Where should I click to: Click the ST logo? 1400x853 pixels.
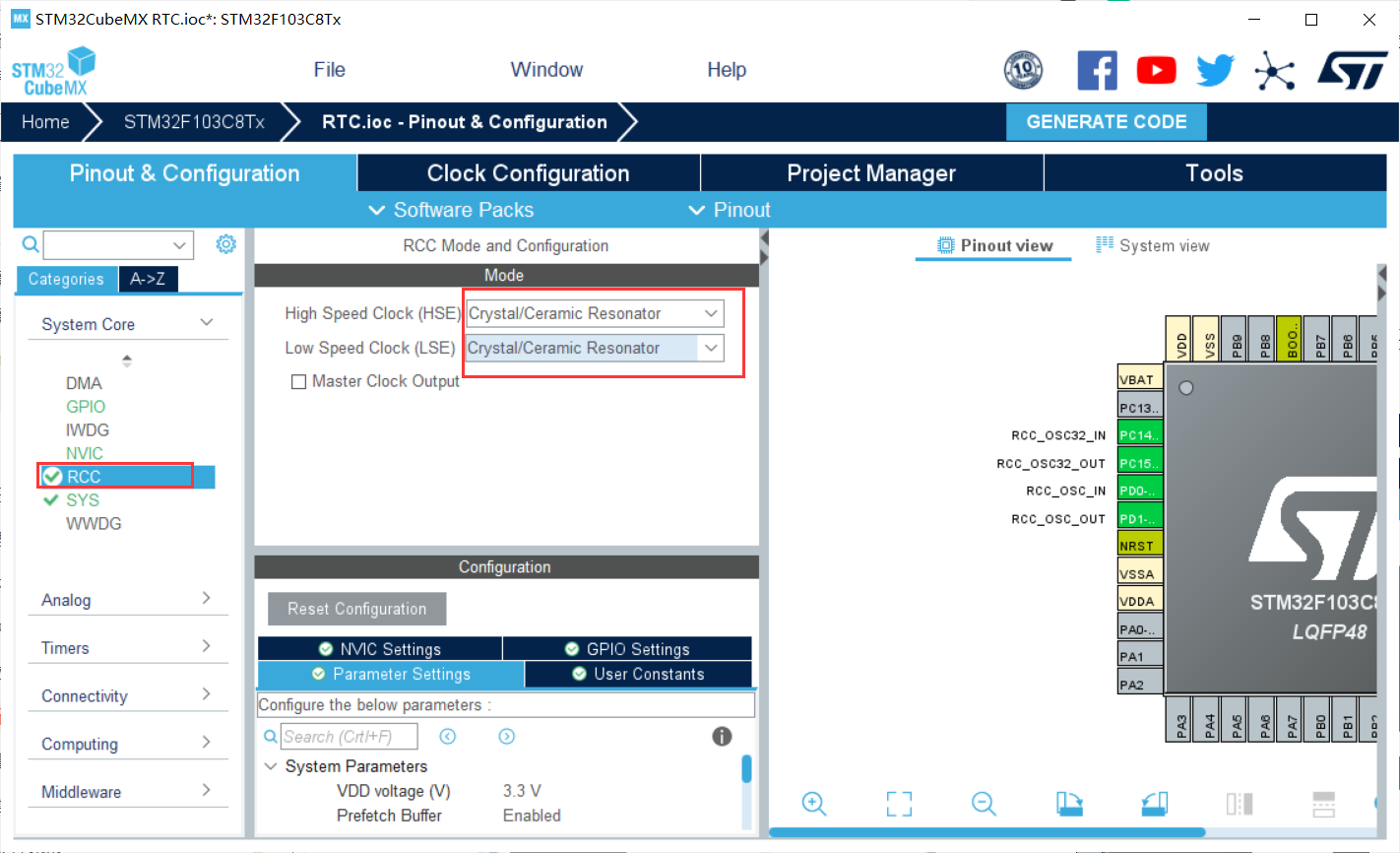coord(1352,70)
